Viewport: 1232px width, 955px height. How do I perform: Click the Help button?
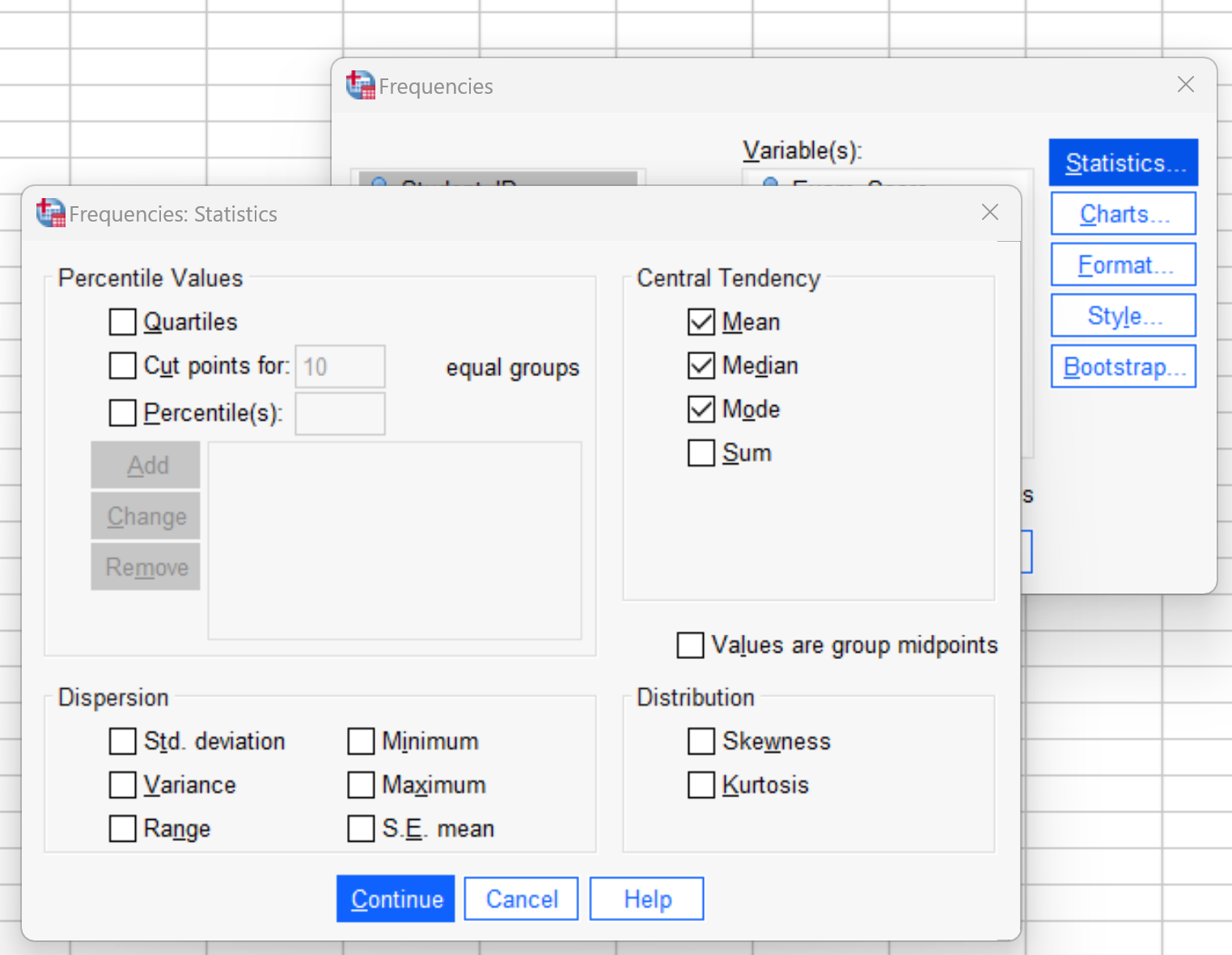(646, 898)
